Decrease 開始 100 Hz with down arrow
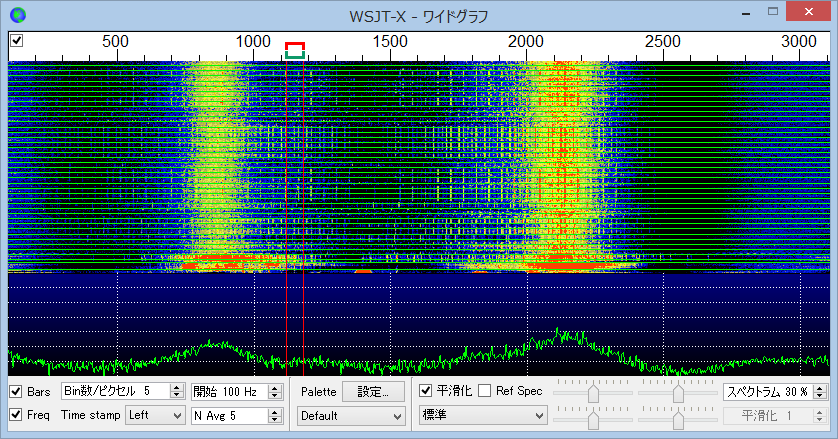The height and width of the screenshot is (439, 838). coord(275,396)
